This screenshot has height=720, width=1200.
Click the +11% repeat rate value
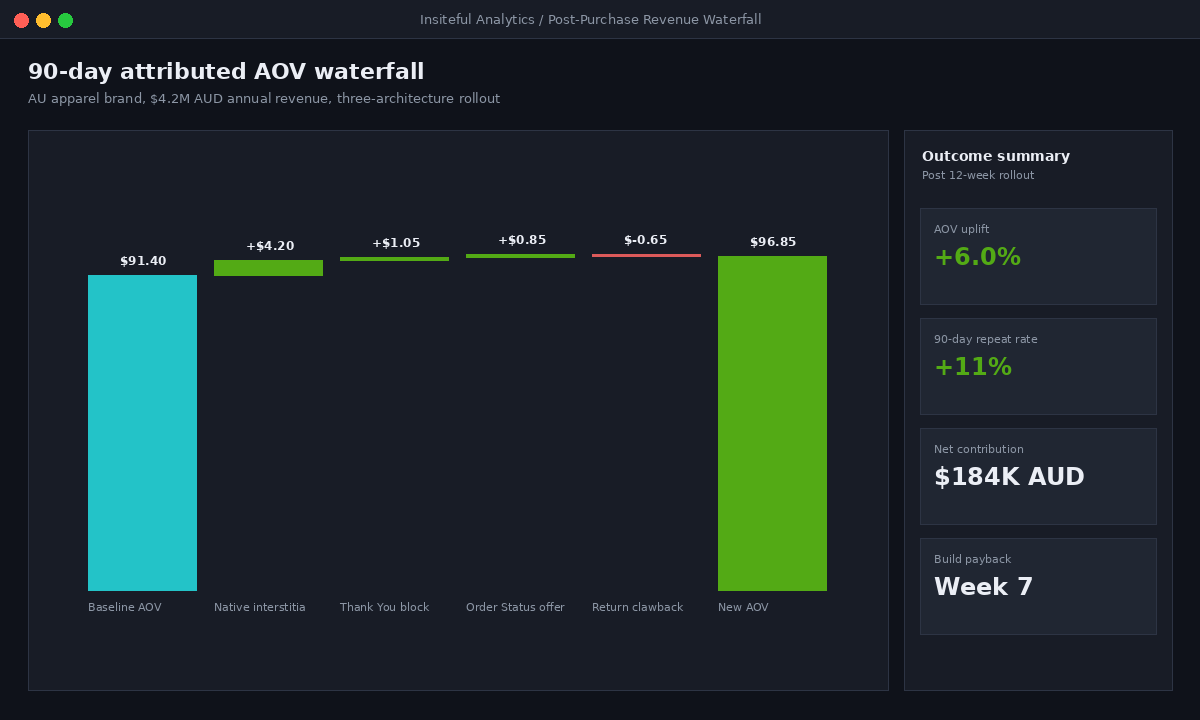tap(973, 367)
